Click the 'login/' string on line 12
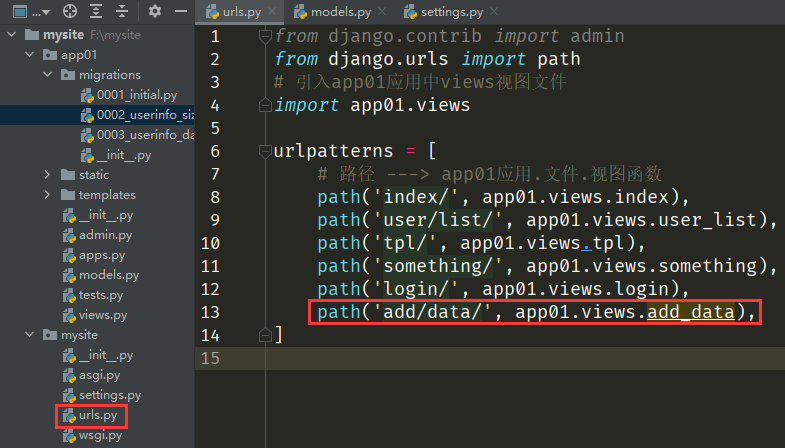 coord(417,289)
